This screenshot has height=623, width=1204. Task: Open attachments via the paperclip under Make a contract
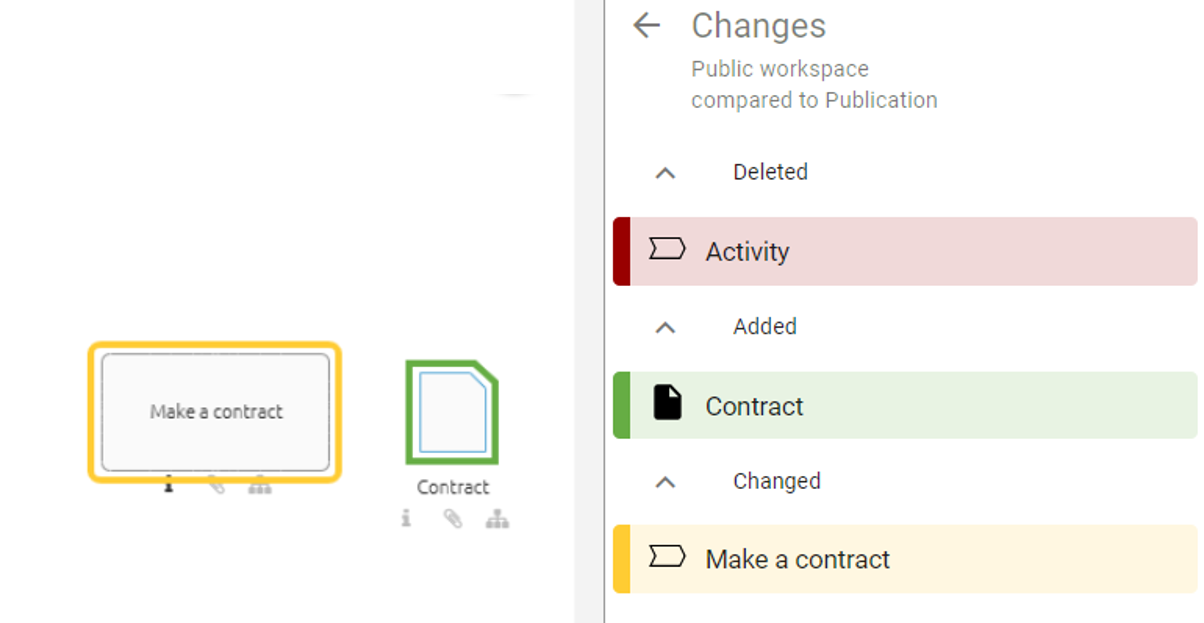point(214,485)
